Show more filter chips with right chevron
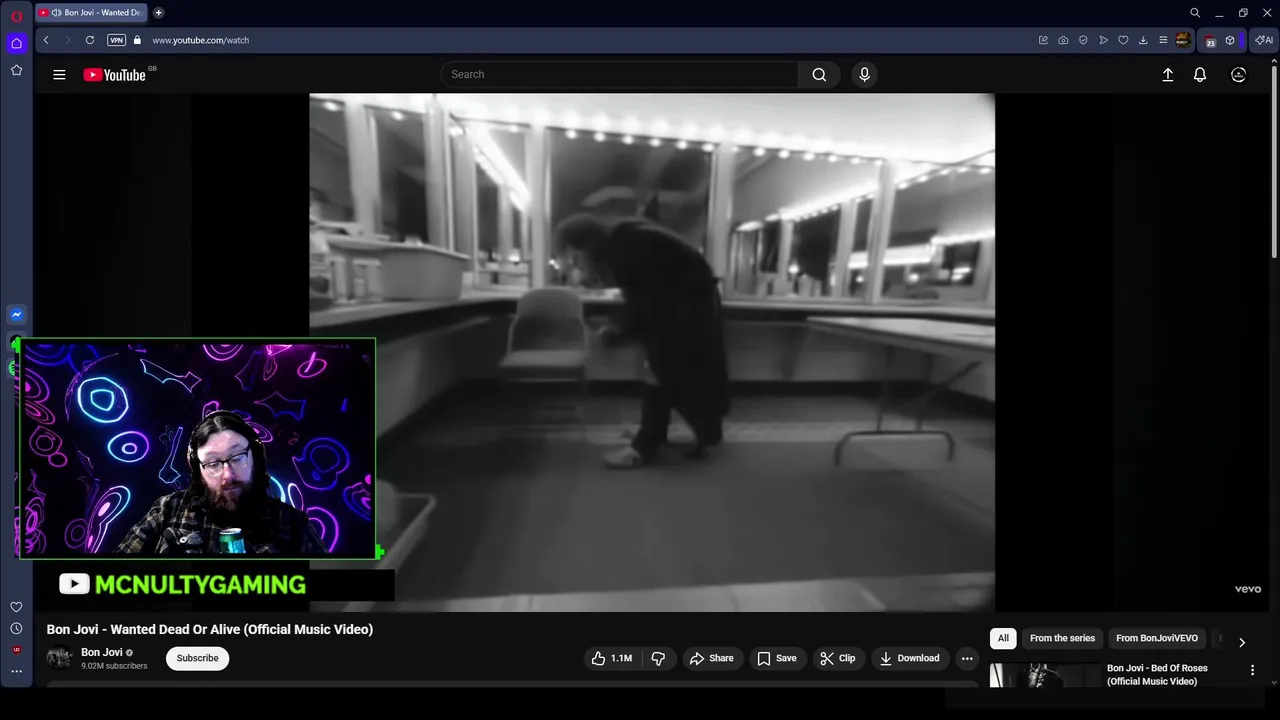The width and height of the screenshot is (1280, 720). point(1242,642)
